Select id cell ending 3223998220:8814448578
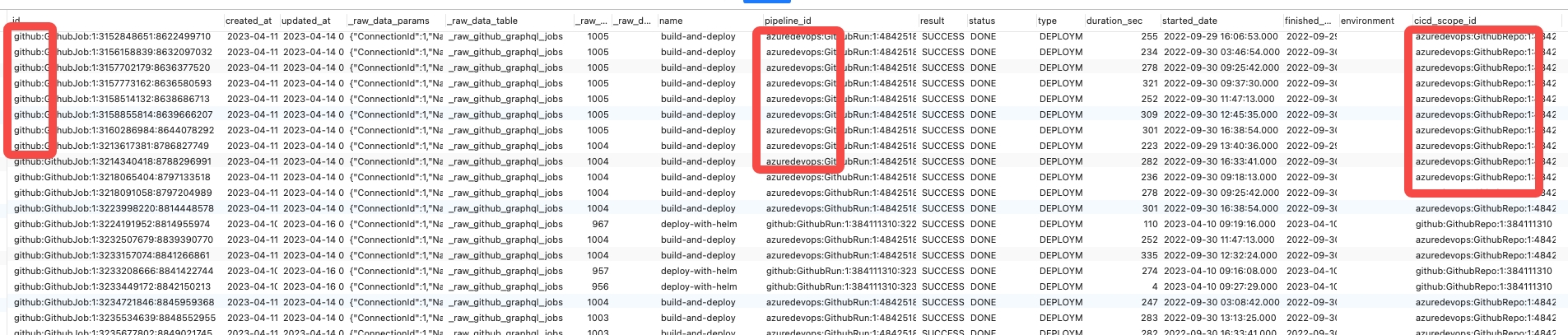The width and height of the screenshot is (1568, 335). [x=114, y=208]
